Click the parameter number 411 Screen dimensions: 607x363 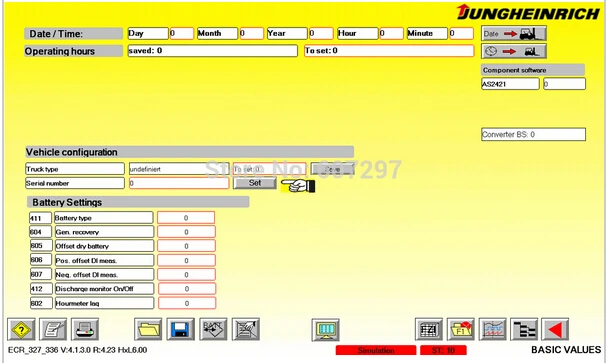(x=40, y=218)
